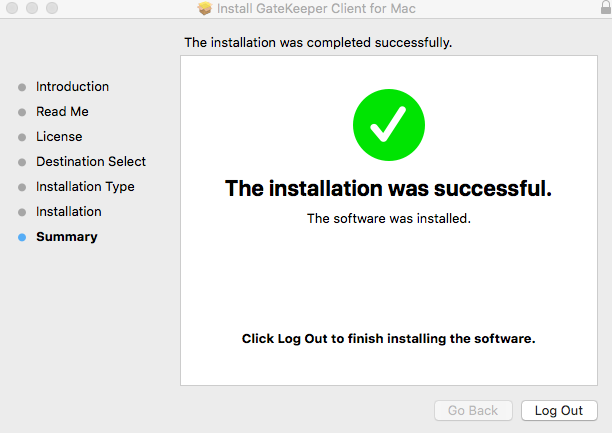Click the gray bullet beside Introduction
Image resolution: width=612 pixels, height=433 pixels.
pos(22,87)
